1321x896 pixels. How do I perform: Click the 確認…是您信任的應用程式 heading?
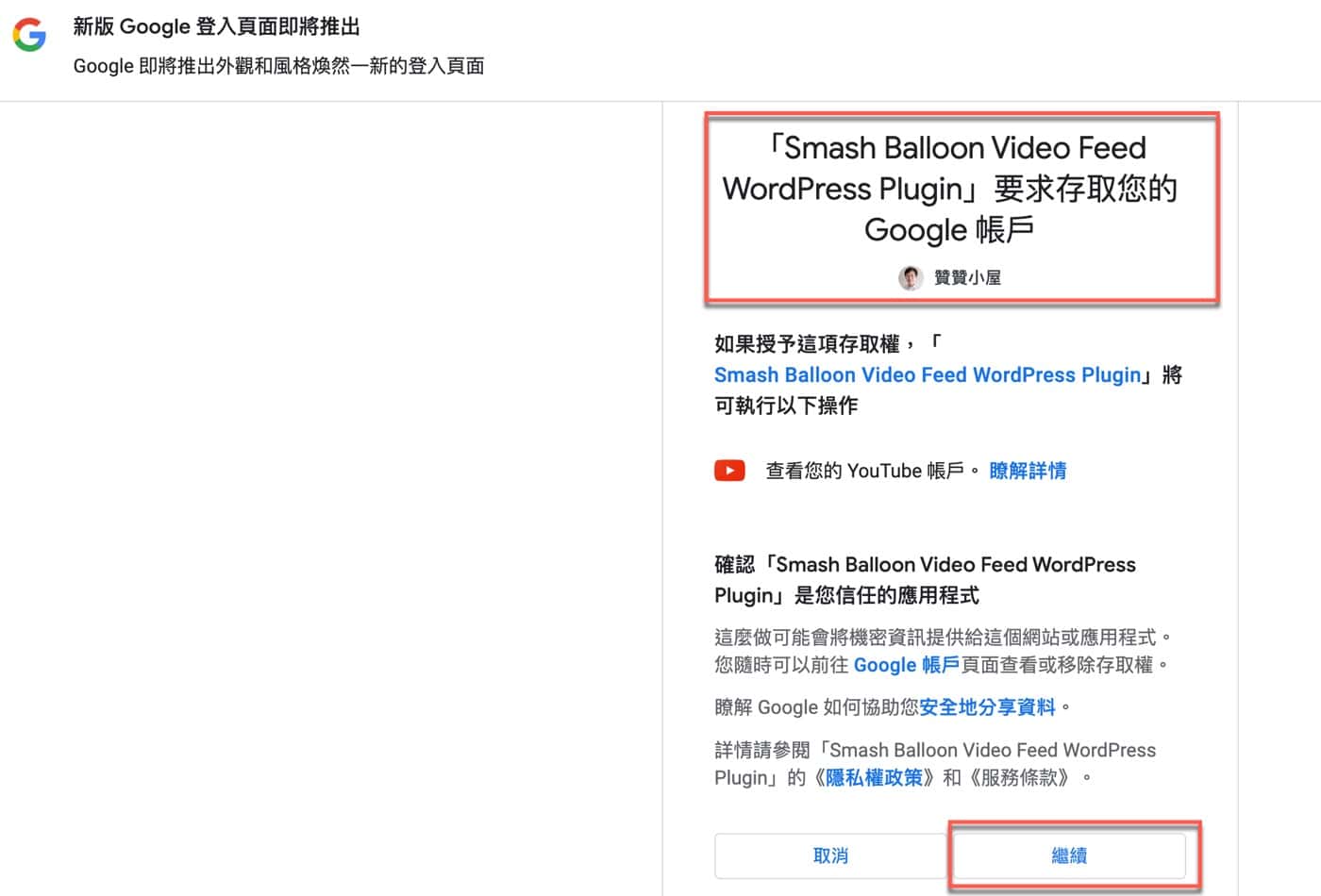click(x=925, y=580)
